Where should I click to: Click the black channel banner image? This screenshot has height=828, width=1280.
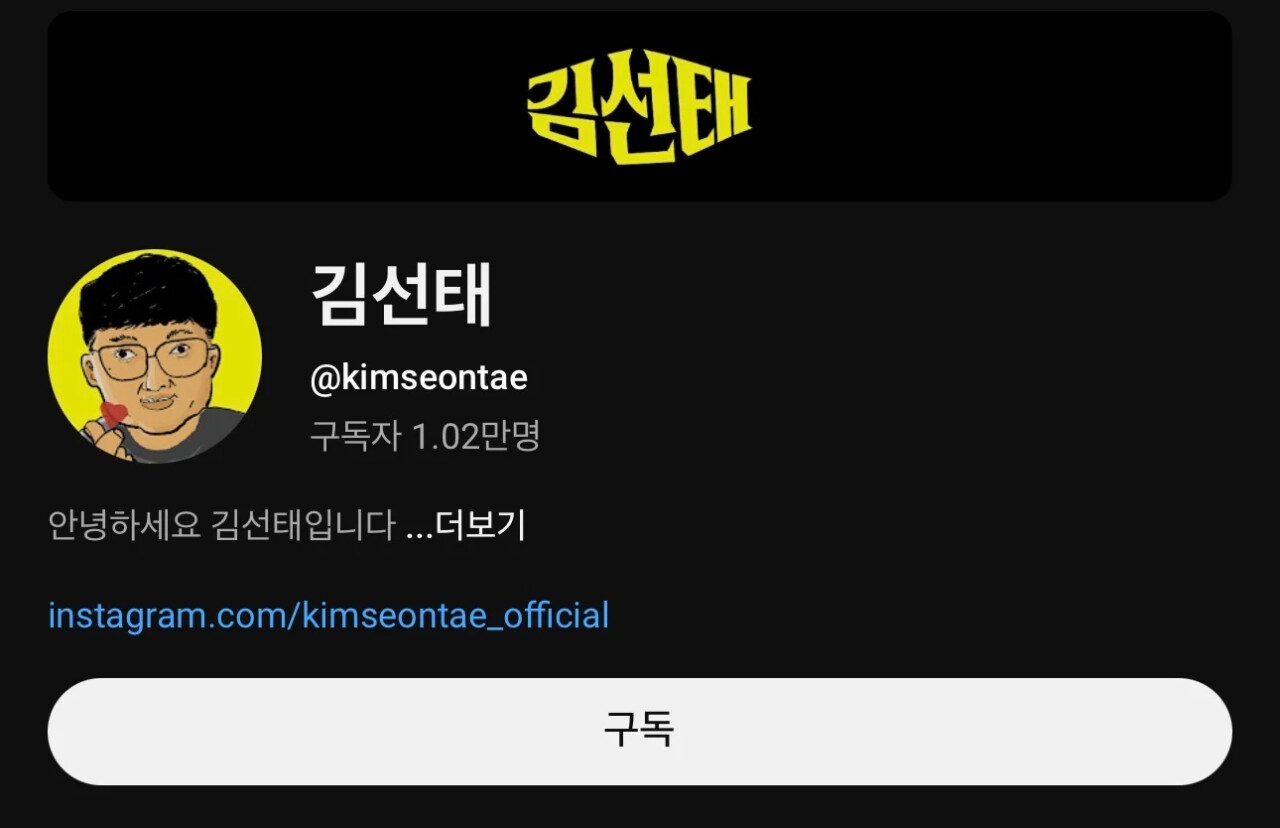click(639, 106)
